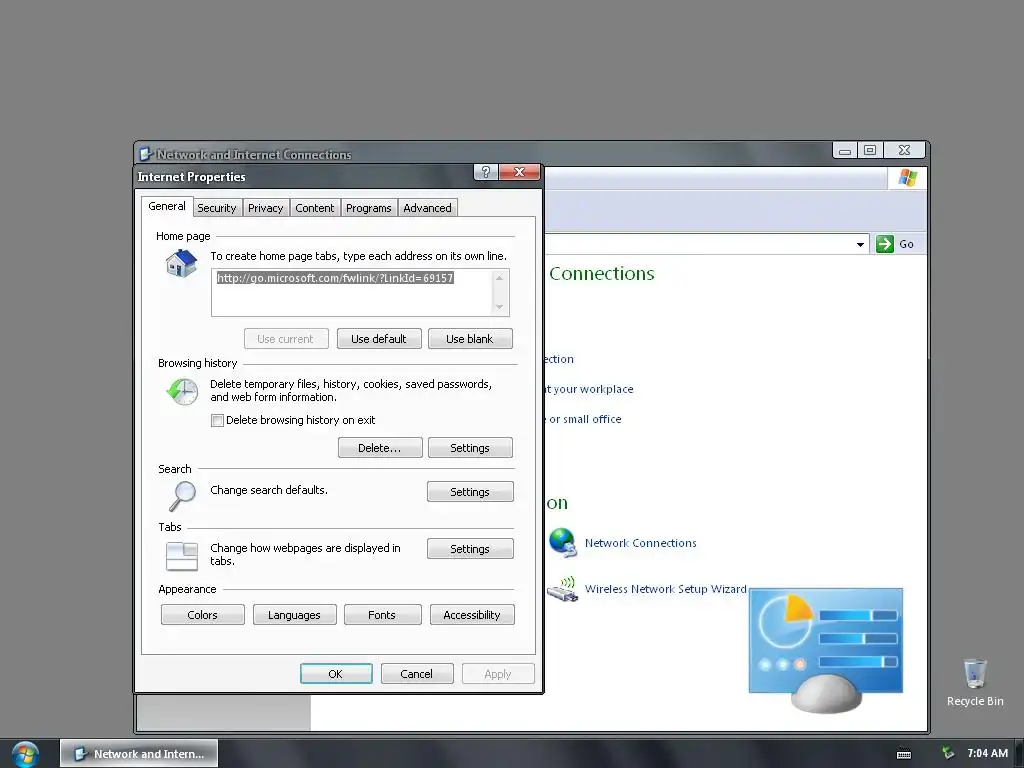This screenshot has height=768, width=1024.
Task: Click the help question mark button
Action: 485,172
